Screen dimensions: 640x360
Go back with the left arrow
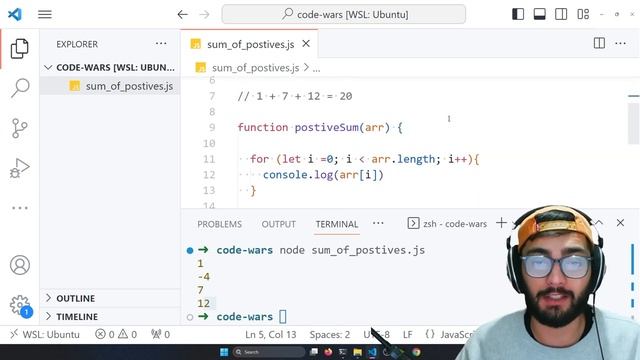[182, 15]
